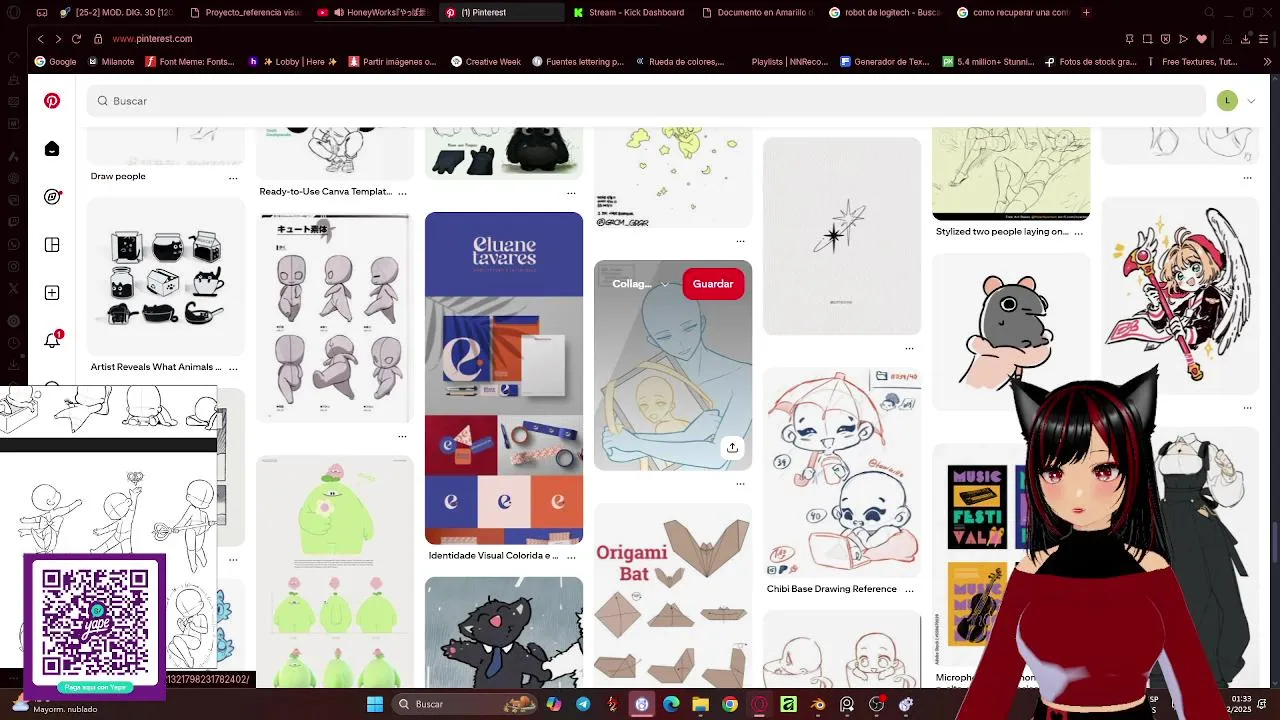The image size is (1280, 720).
Task: Open the profile avatar labeled L
Action: (x=1227, y=101)
